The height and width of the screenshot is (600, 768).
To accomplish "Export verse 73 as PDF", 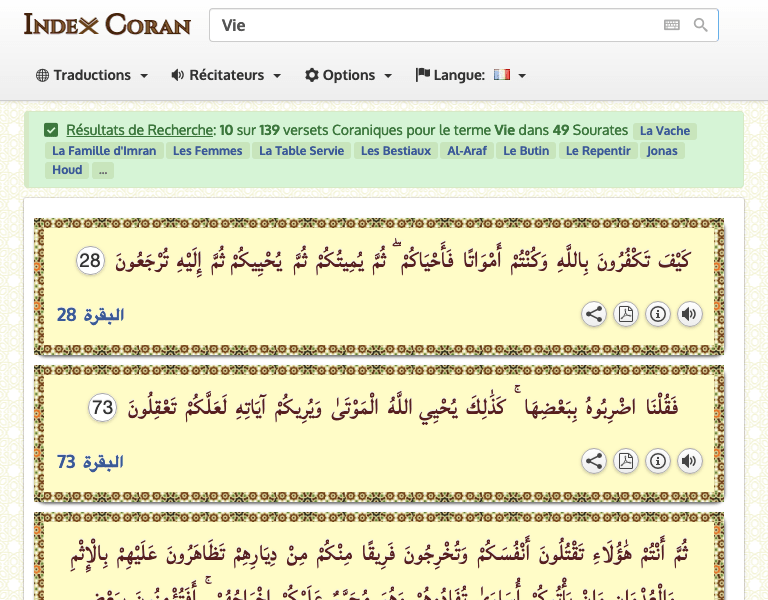I will point(626,461).
